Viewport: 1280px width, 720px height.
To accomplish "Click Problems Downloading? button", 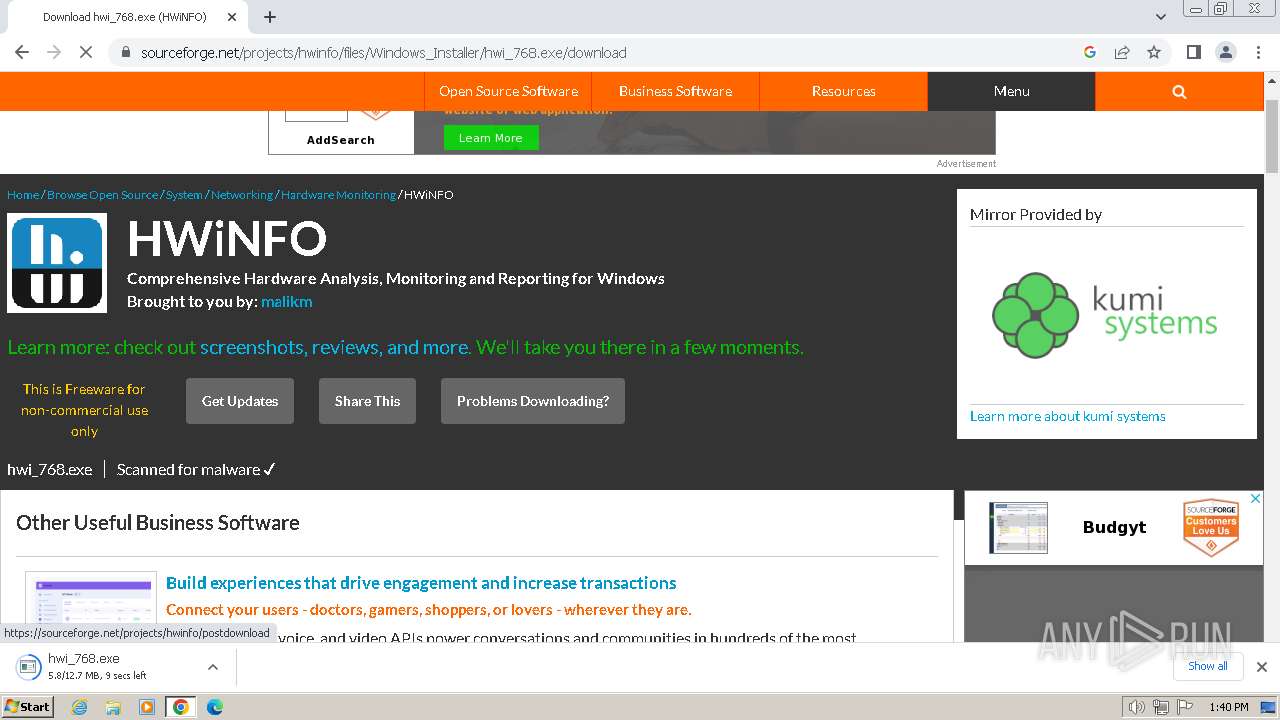I will tap(533, 401).
